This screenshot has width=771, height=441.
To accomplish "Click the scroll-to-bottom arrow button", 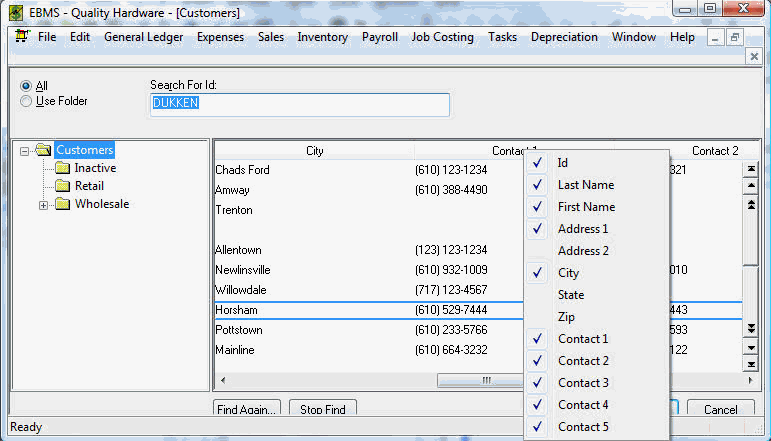I will [751, 365].
